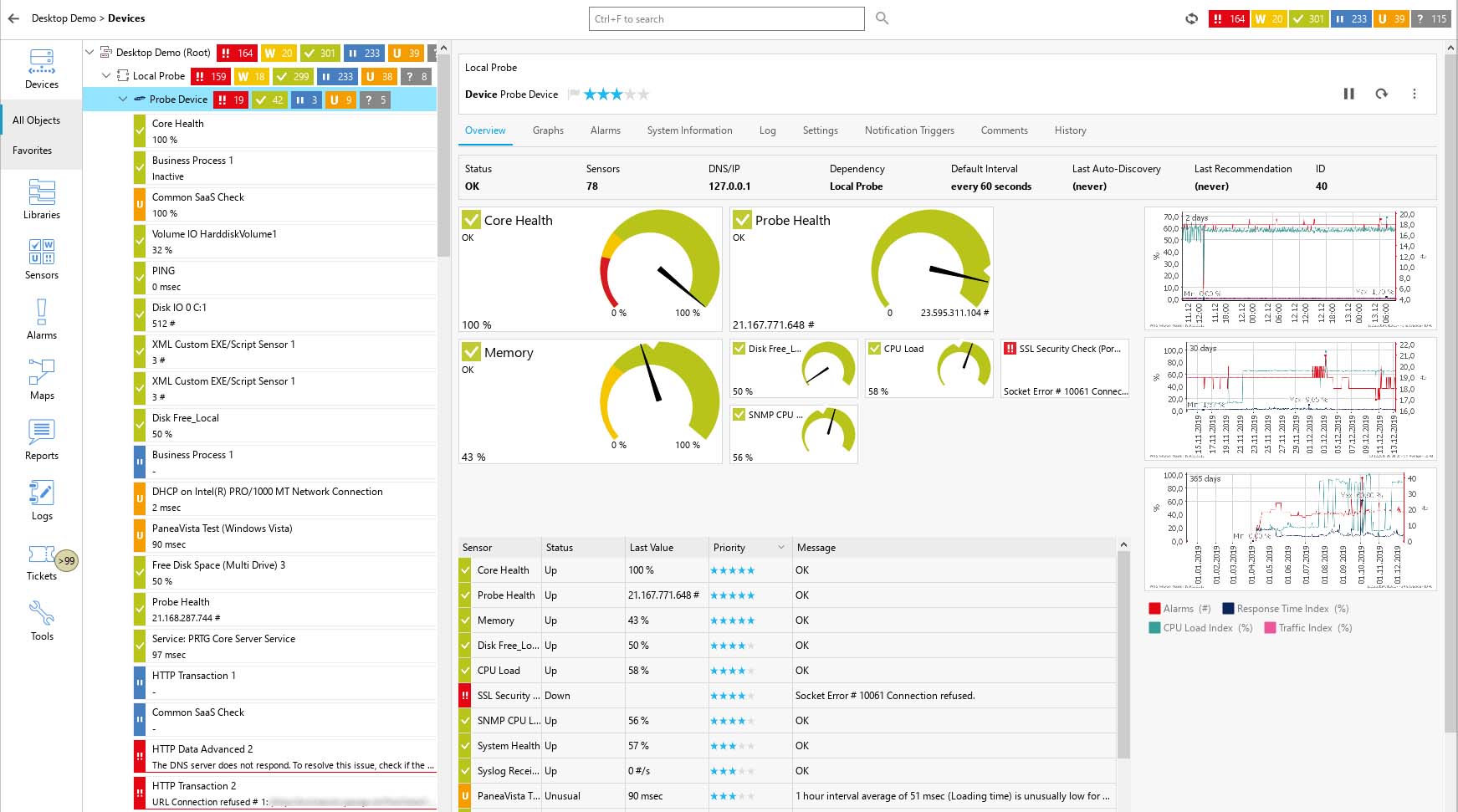The width and height of the screenshot is (1458, 812).
Task: Select Favorites in the left panel
Action: point(32,151)
